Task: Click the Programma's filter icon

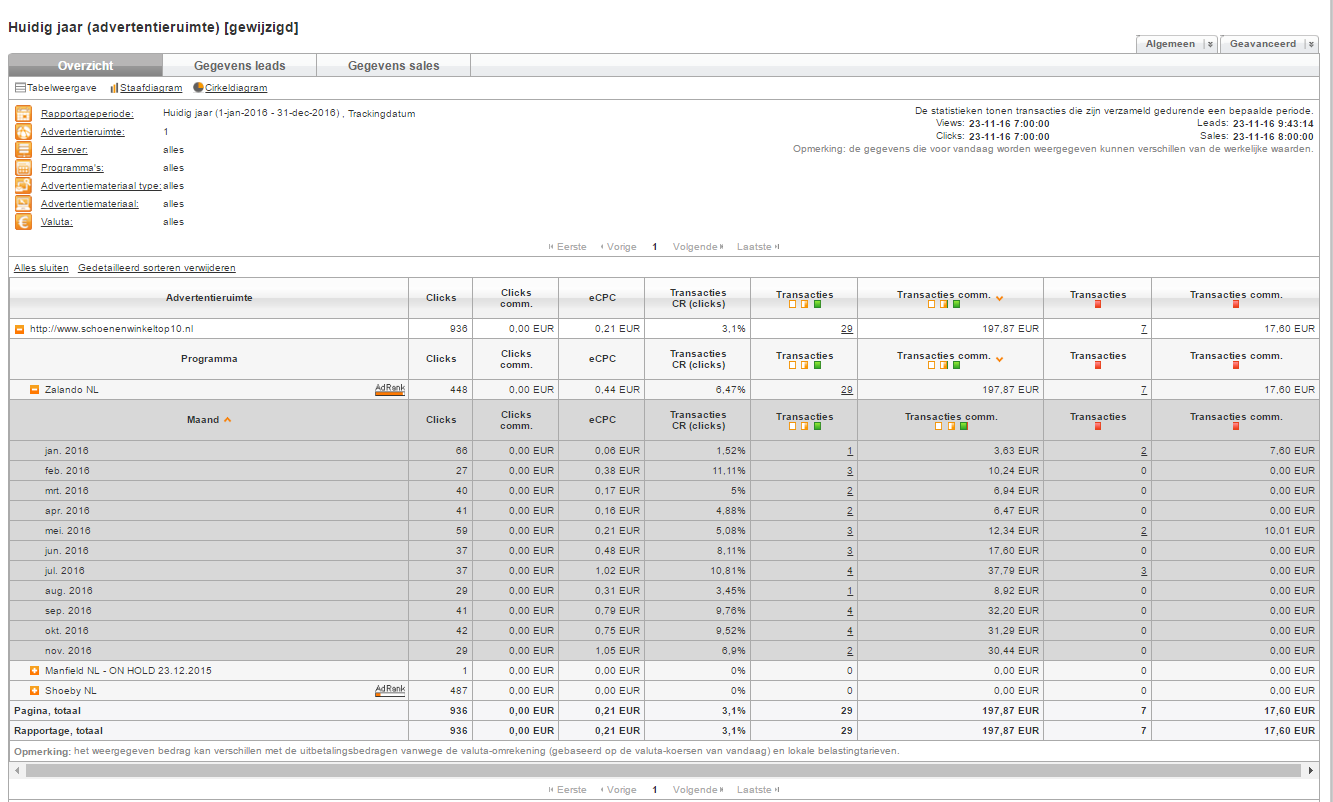Action: pos(24,168)
